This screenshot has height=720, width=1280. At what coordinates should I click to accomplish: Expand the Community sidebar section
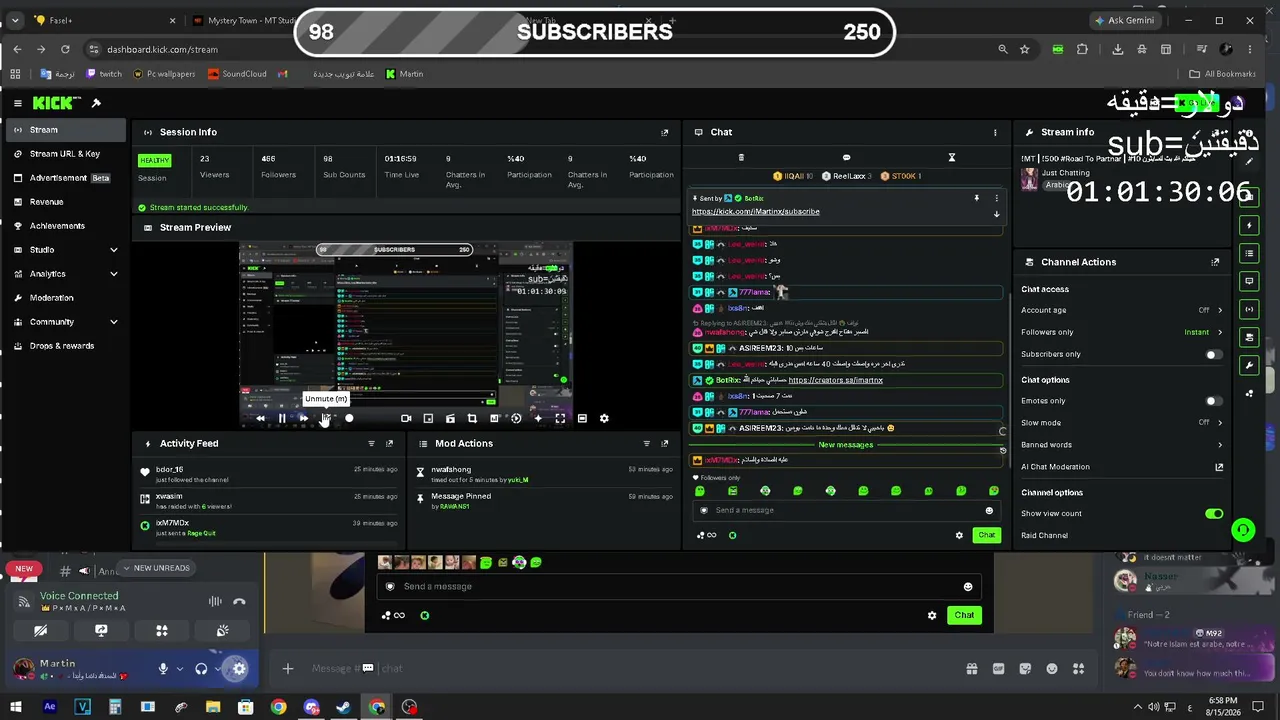64,322
